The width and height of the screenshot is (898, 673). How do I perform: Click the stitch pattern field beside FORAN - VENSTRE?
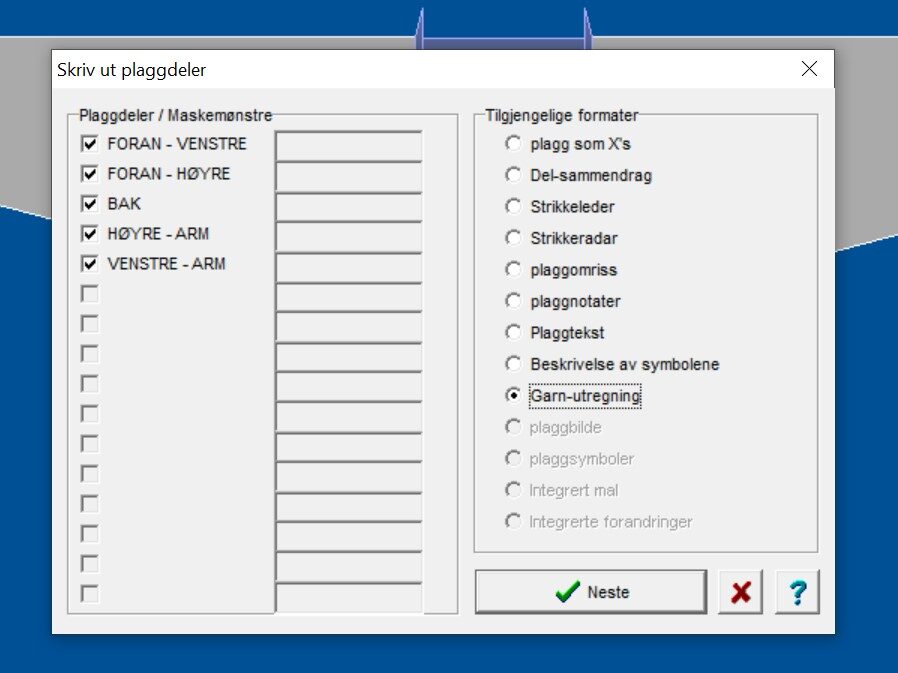click(x=349, y=145)
